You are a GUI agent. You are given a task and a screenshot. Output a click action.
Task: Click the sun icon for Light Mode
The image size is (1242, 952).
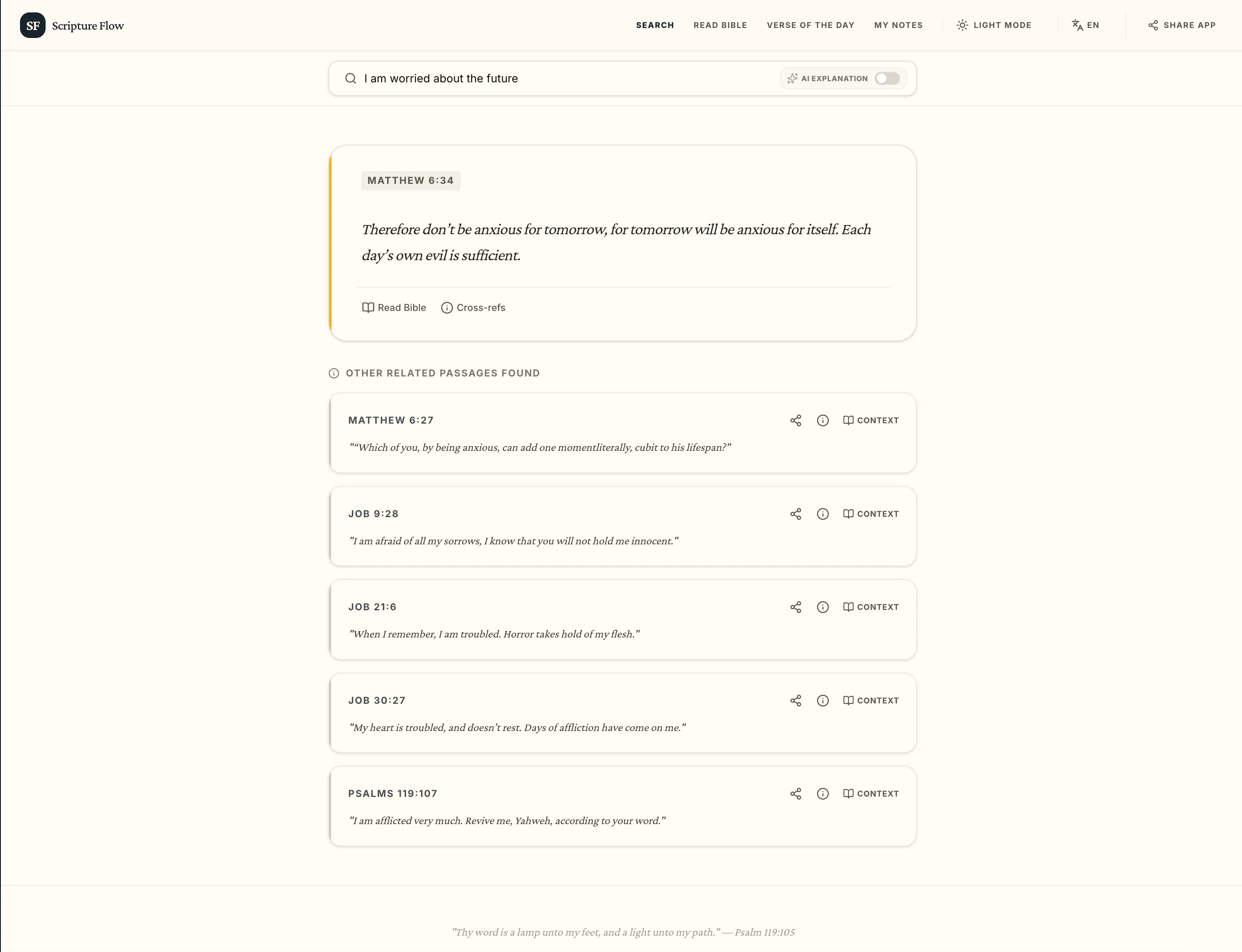(x=962, y=25)
